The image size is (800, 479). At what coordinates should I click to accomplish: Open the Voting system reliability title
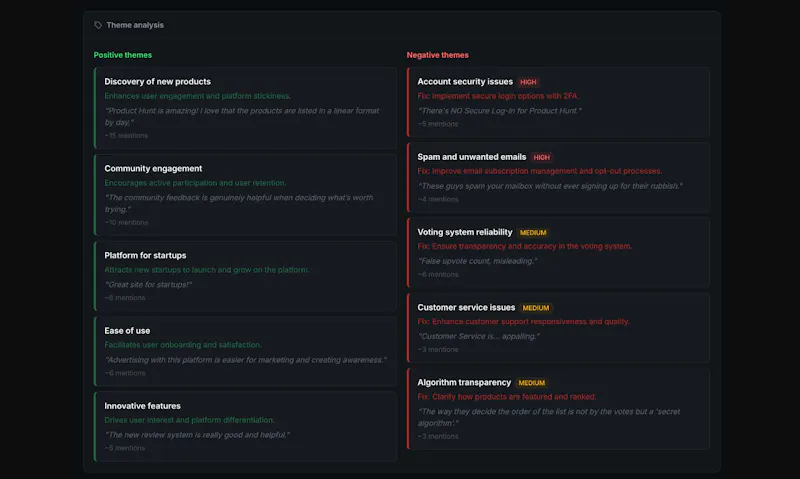[465, 232]
